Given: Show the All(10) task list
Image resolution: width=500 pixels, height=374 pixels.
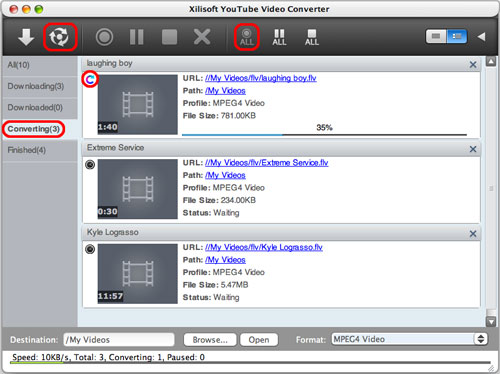Looking at the screenshot, I should pyautogui.click(x=40, y=65).
